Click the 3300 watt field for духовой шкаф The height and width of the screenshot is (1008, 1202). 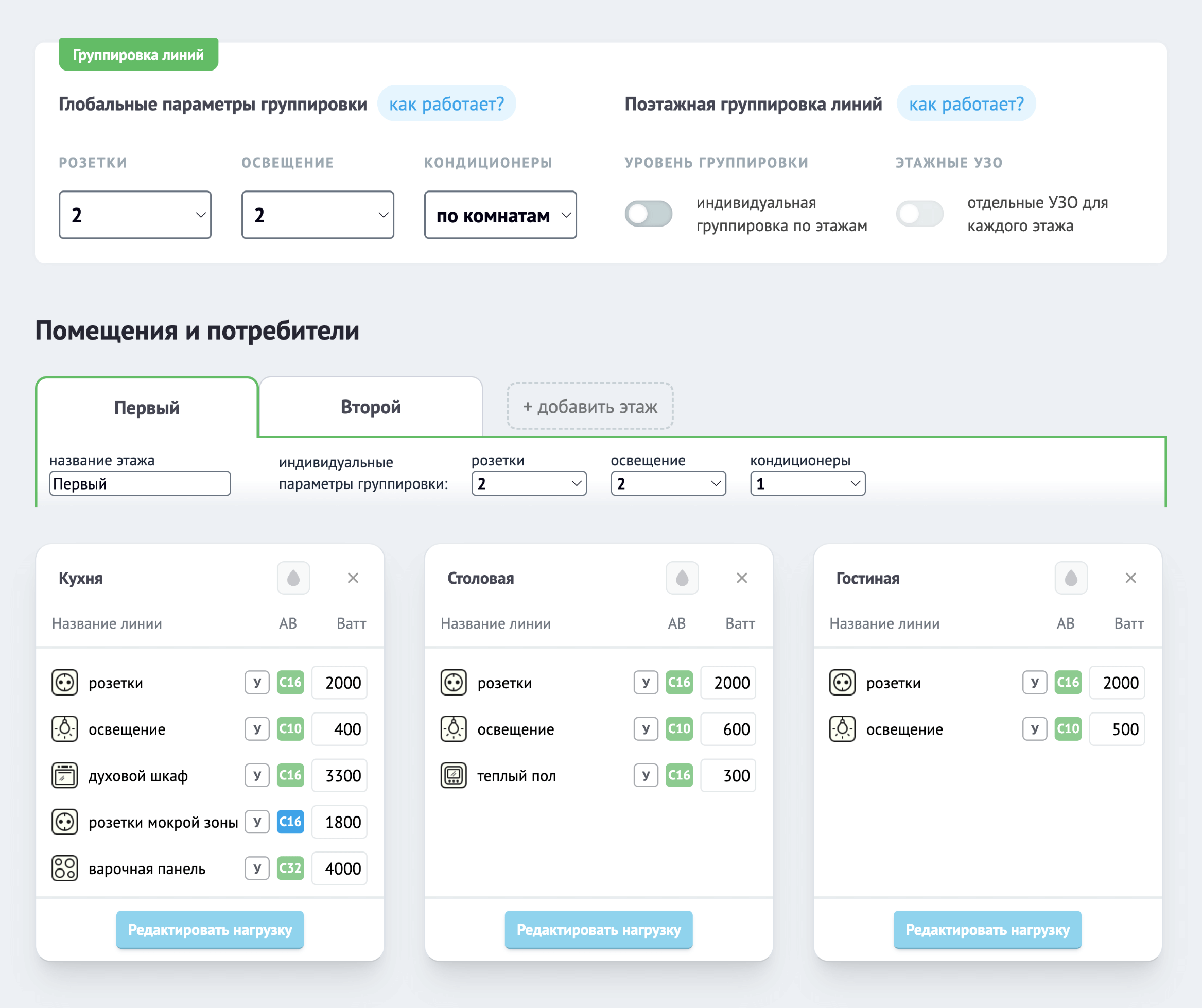click(339, 775)
